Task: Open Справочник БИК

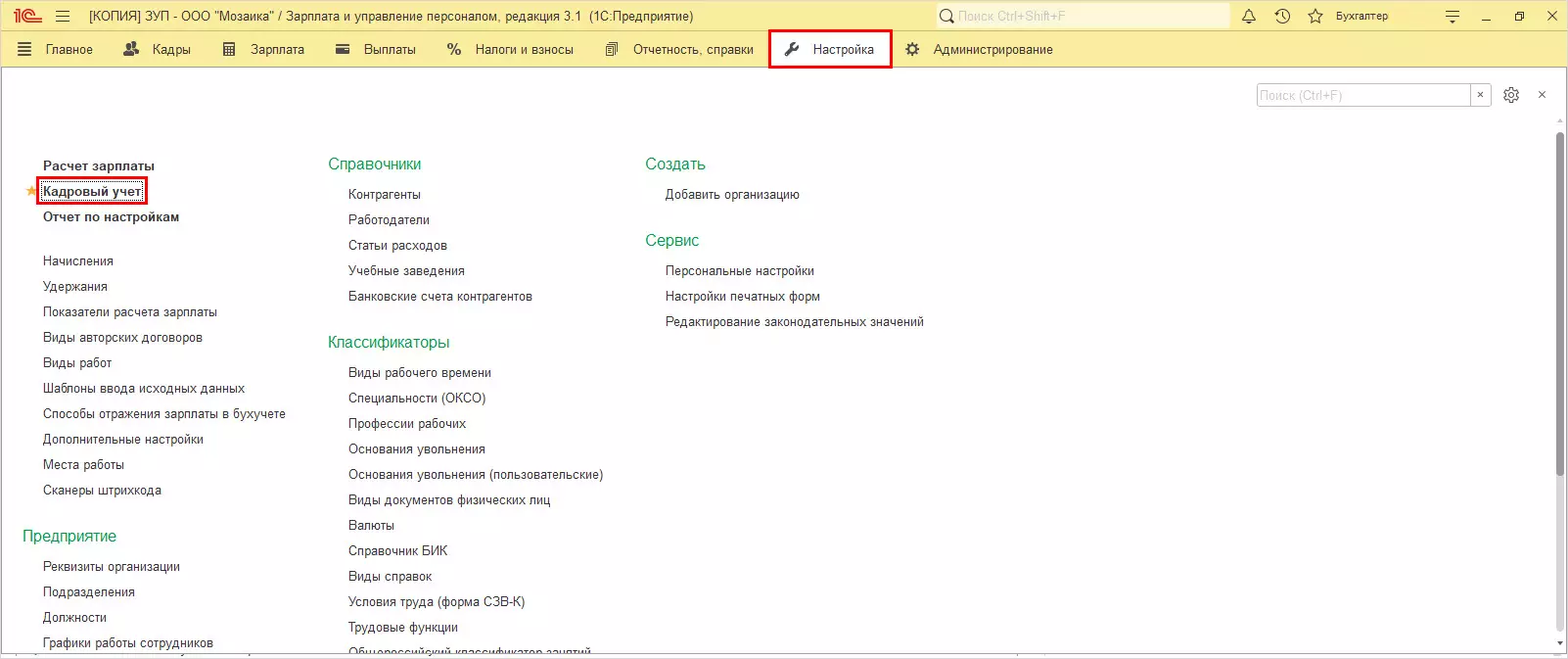Action: click(x=397, y=550)
